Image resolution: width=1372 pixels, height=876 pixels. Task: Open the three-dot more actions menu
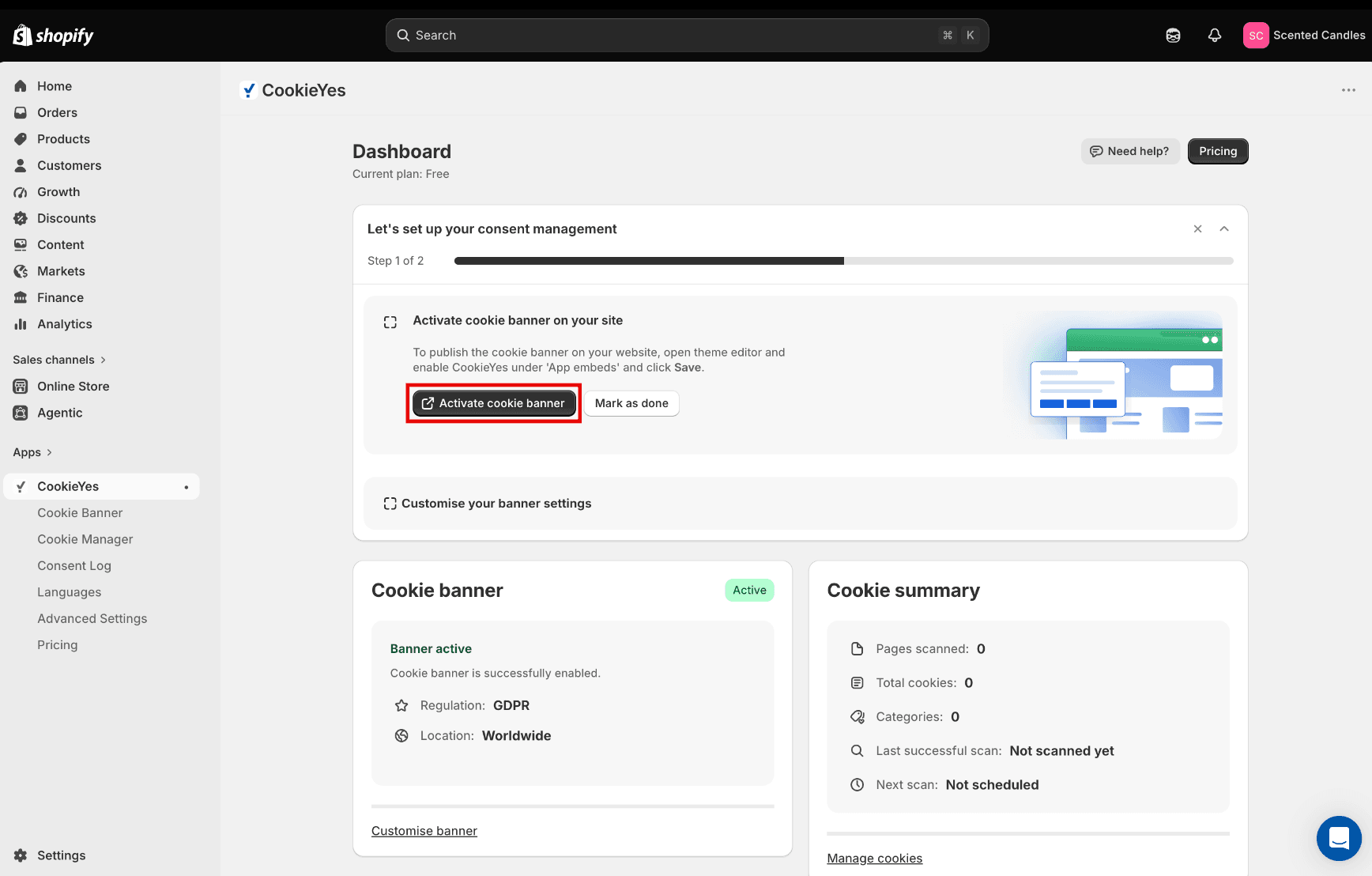(x=1348, y=90)
